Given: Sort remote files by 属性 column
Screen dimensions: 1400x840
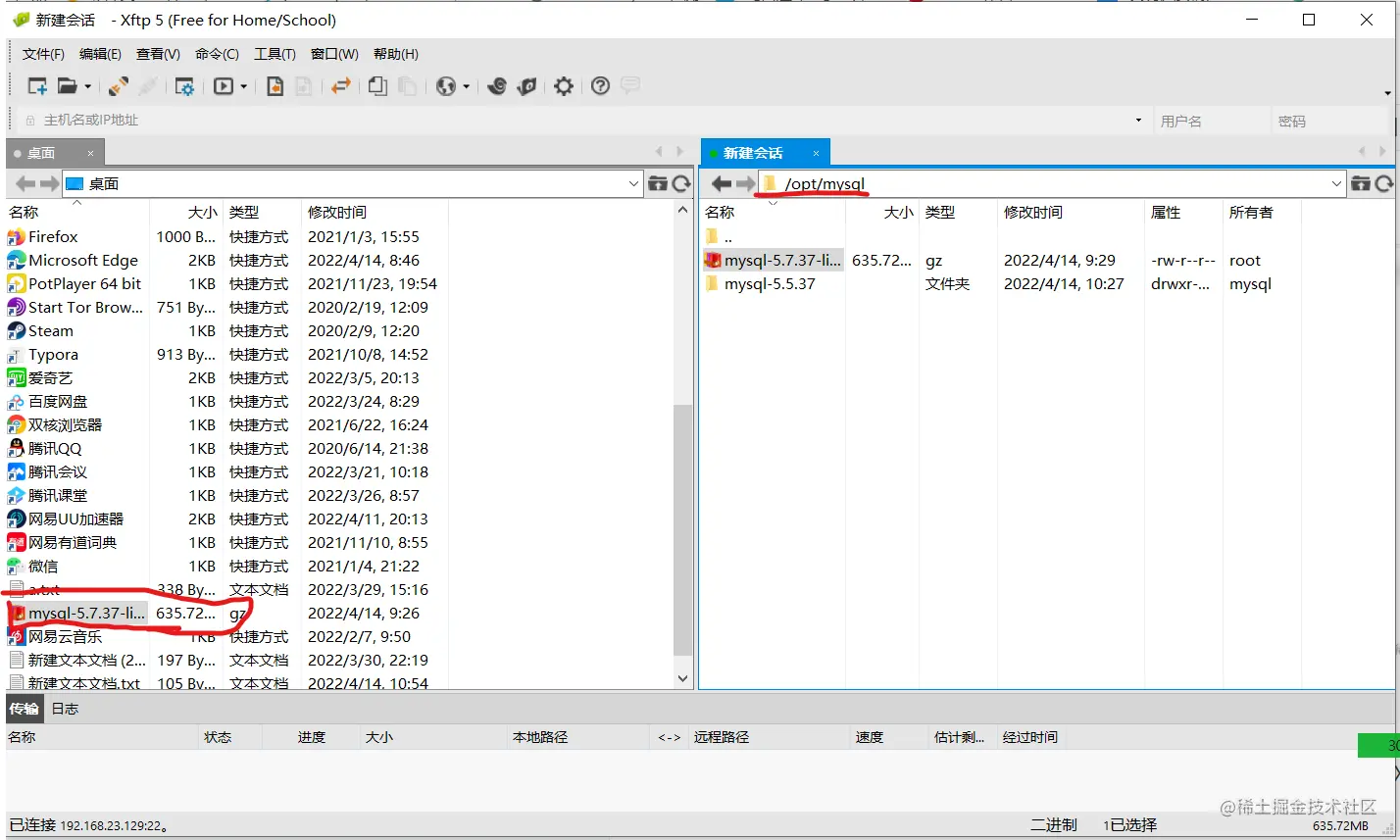Looking at the screenshot, I should (1183, 212).
